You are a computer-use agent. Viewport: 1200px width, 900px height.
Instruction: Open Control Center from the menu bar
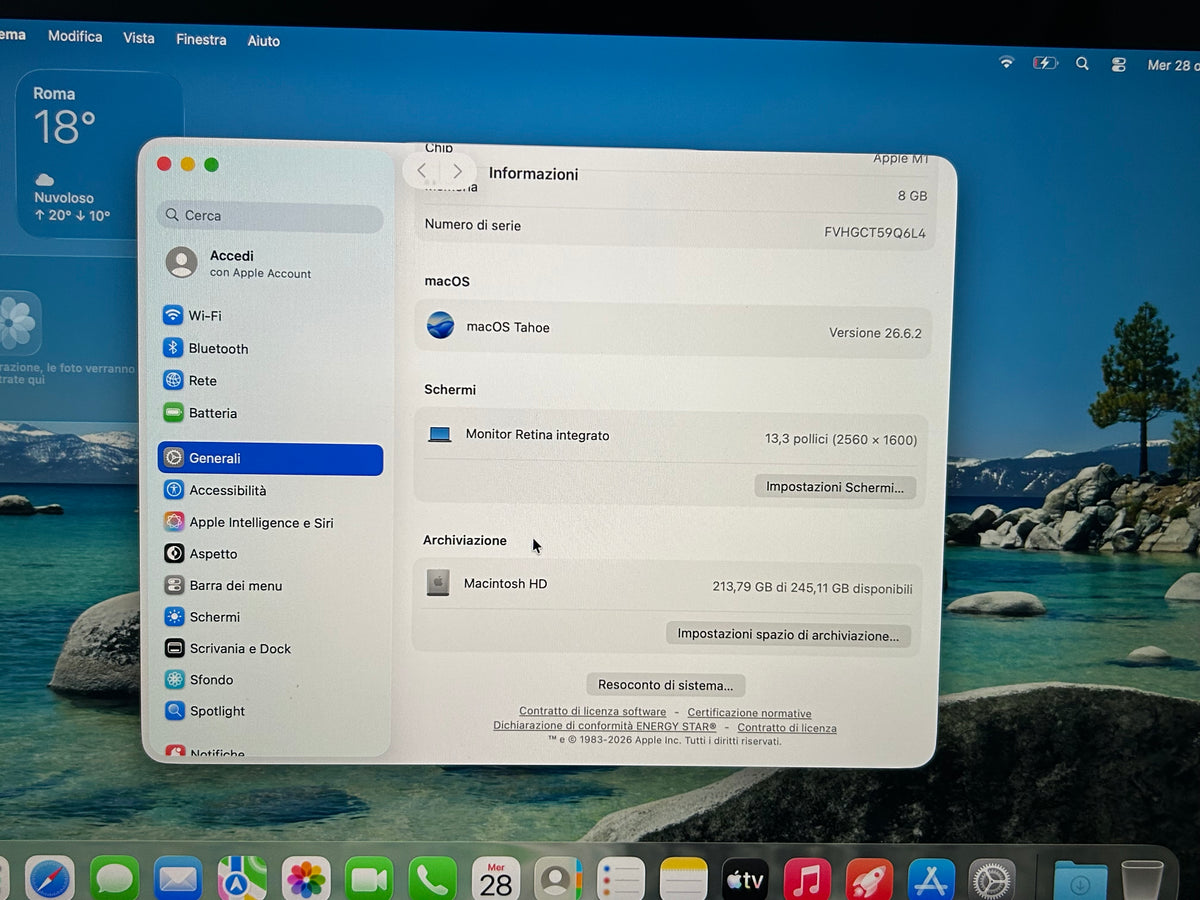pyautogui.click(x=1119, y=64)
